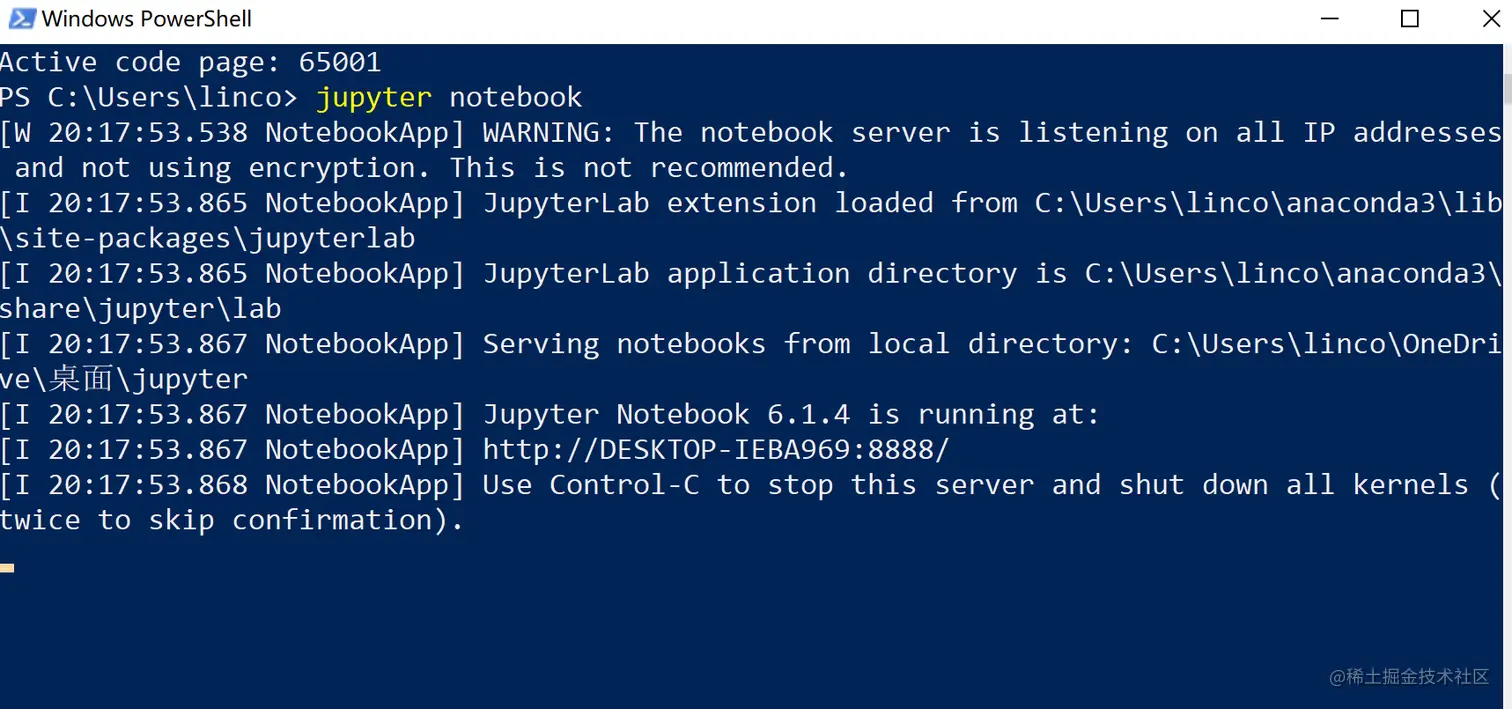Click the "PS C:\Users\linco>" prompt

[x=149, y=97]
